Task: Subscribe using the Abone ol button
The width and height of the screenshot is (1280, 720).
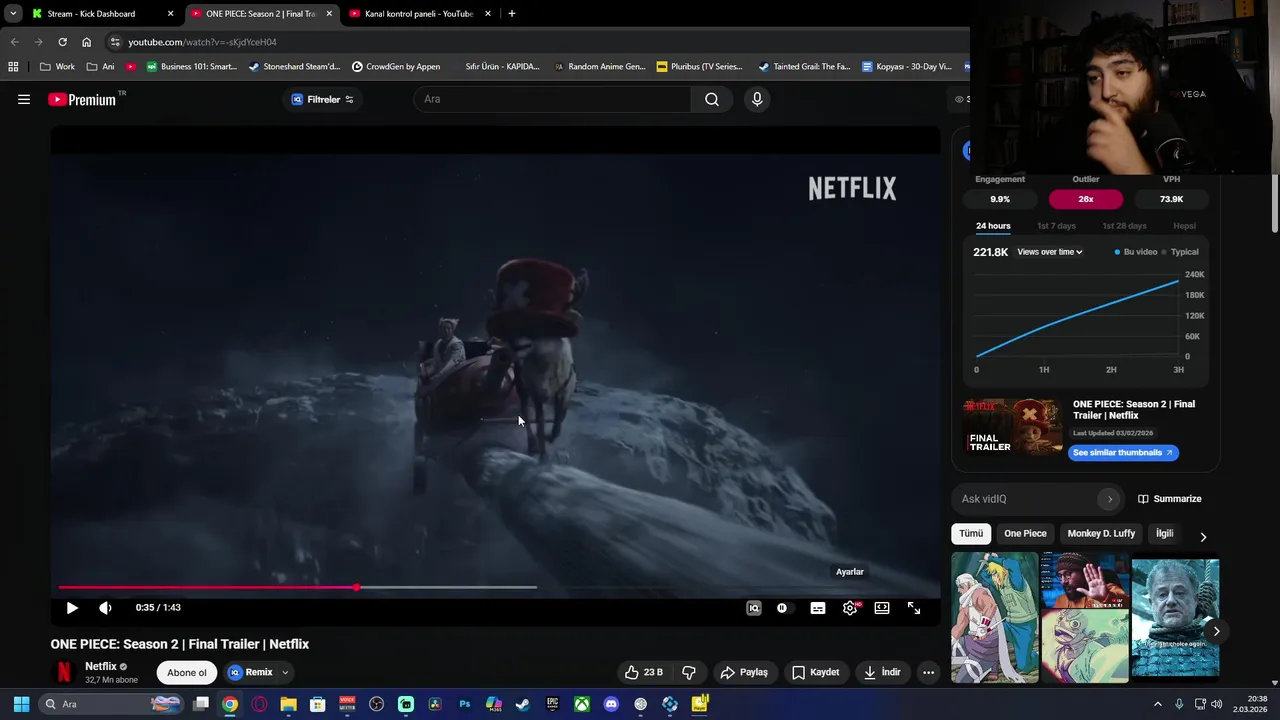Action: coord(187,672)
